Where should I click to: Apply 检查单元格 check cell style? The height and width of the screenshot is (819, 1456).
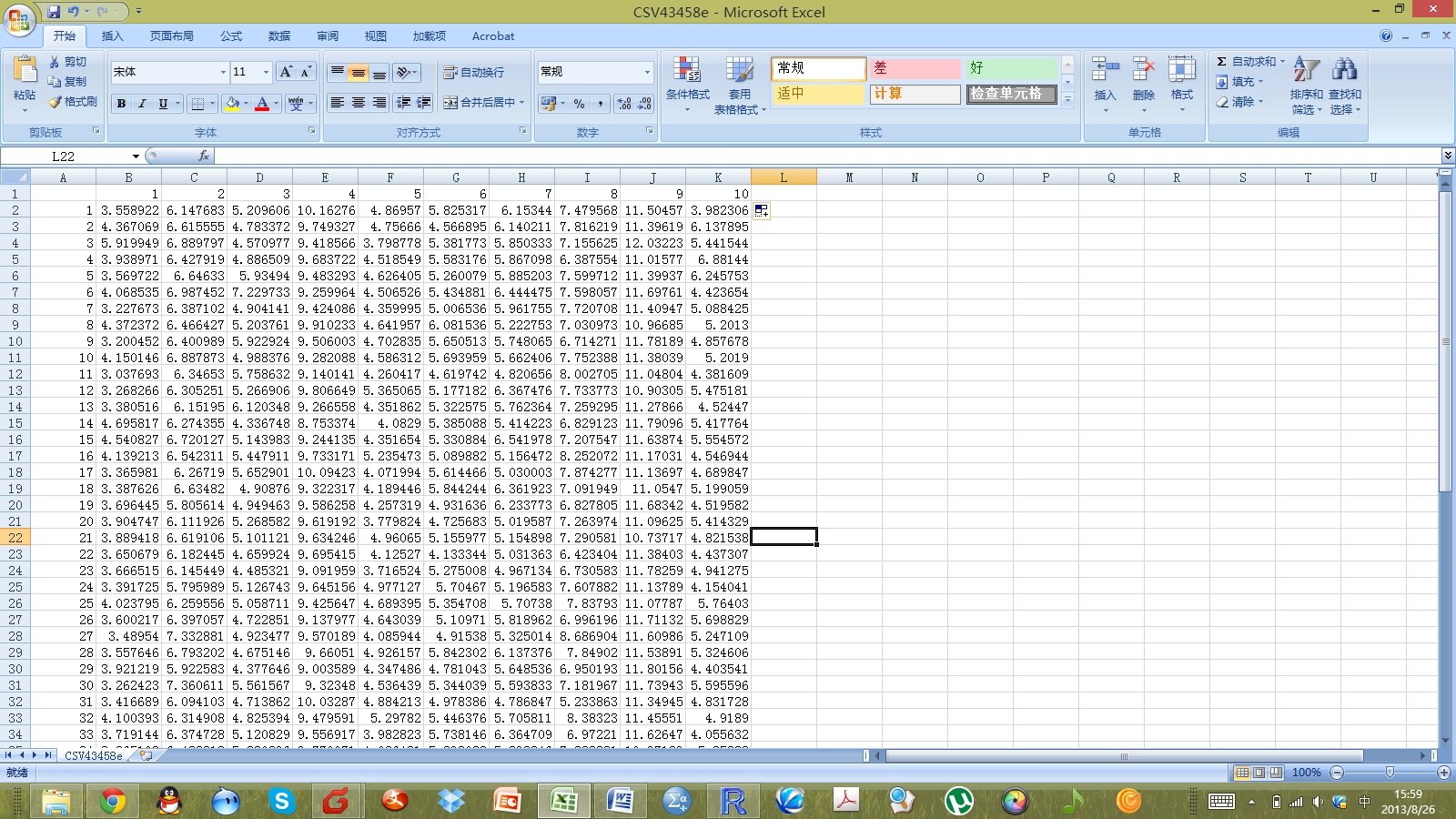(1011, 94)
